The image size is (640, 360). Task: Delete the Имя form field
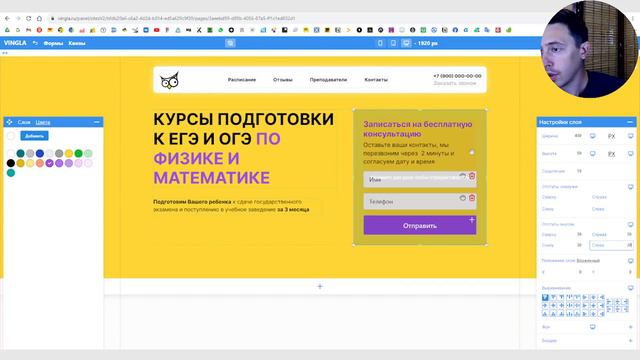(x=472, y=176)
